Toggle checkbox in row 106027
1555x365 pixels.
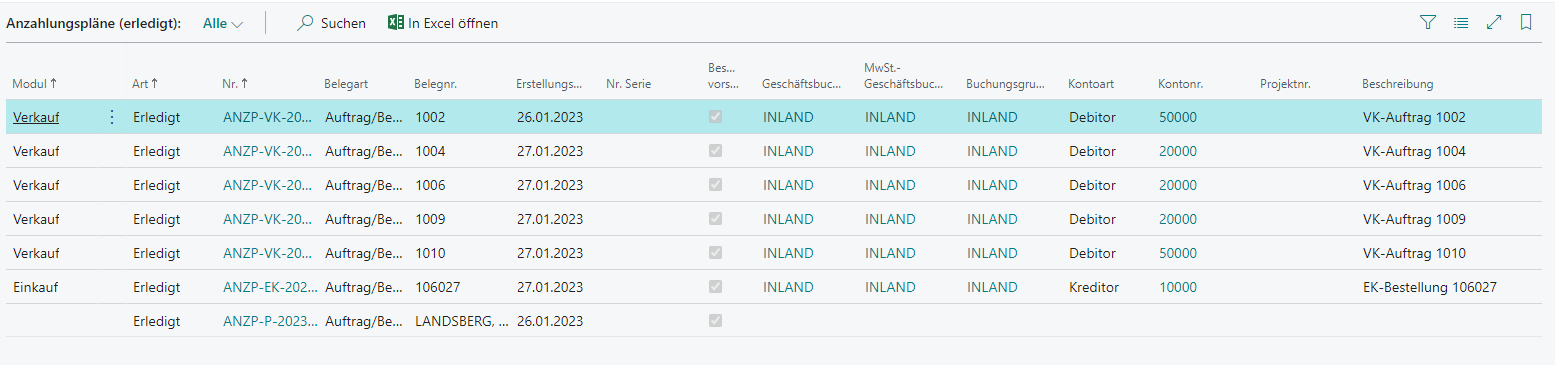[715, 287]
